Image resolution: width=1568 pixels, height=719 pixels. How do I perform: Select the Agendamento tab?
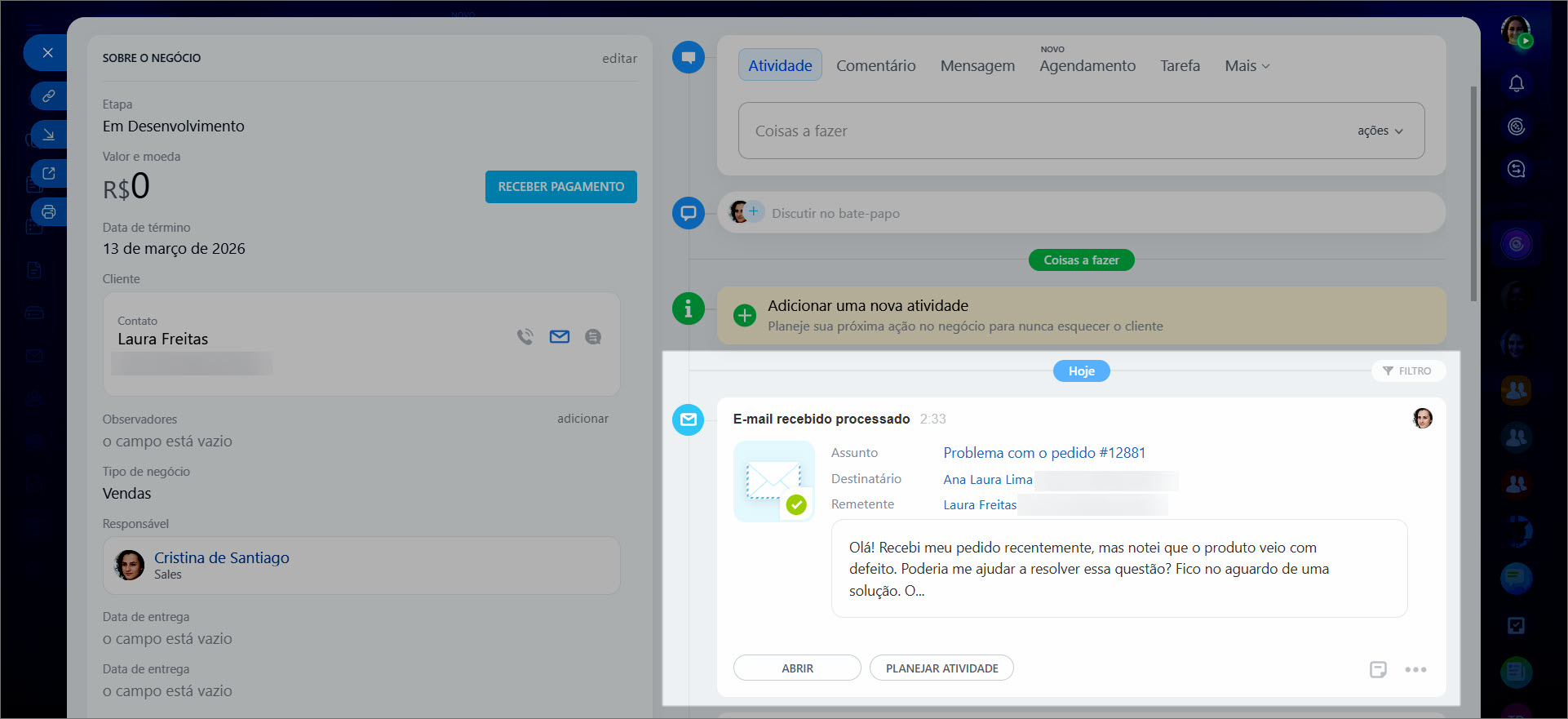1087,66
